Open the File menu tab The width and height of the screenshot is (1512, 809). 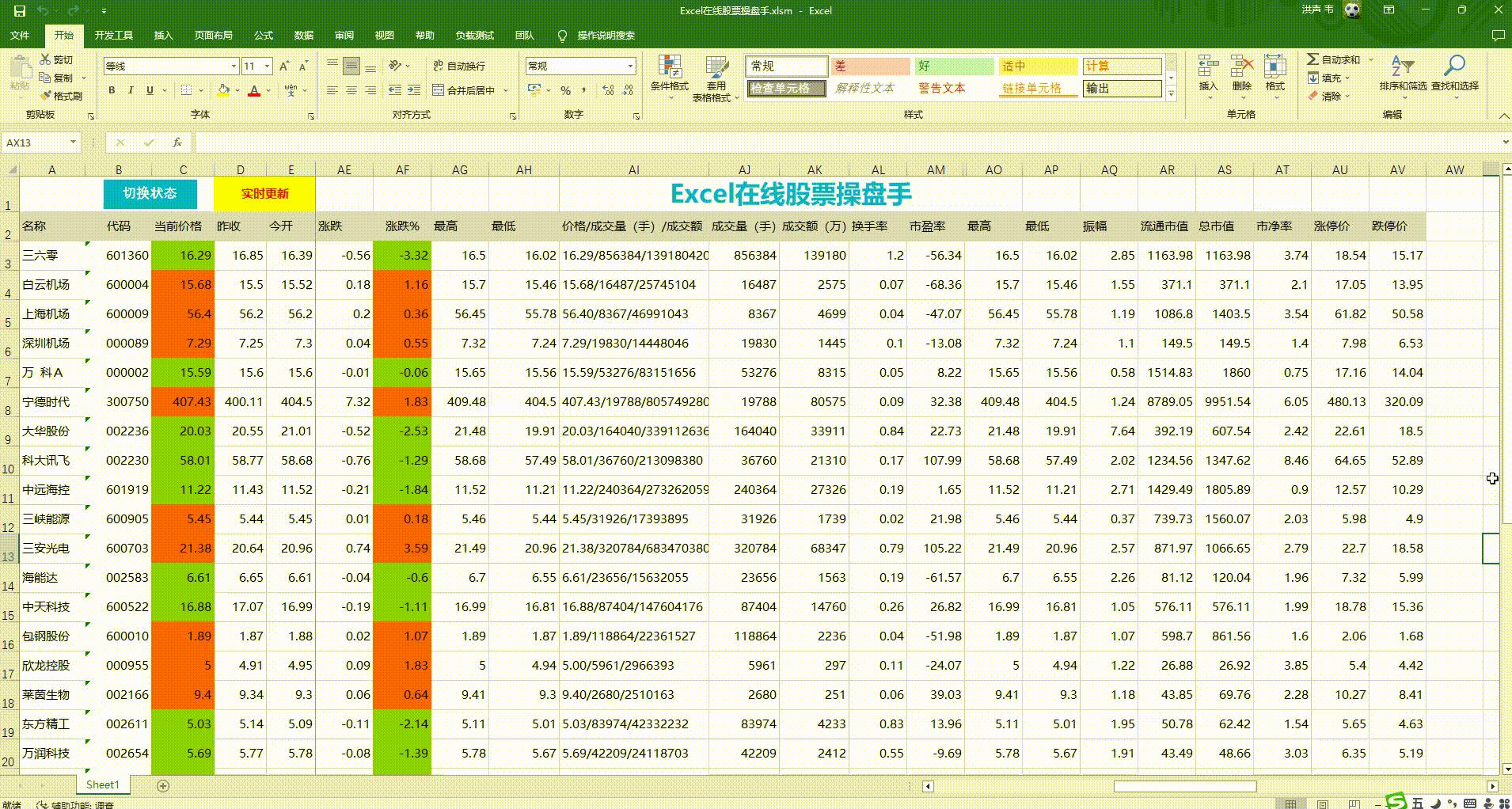[x=20, y=36]
